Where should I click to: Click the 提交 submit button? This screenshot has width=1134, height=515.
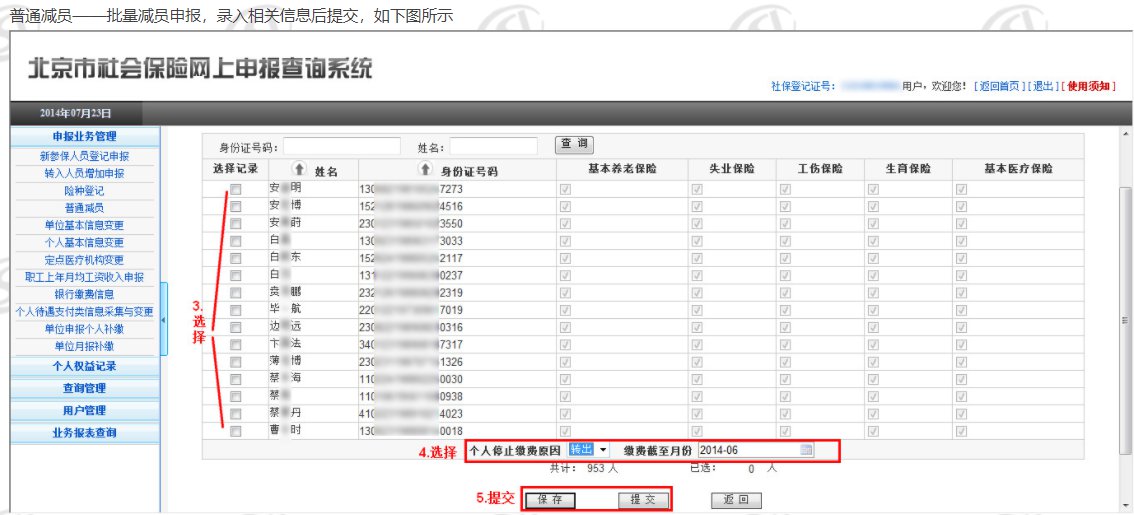pos(642,499)
